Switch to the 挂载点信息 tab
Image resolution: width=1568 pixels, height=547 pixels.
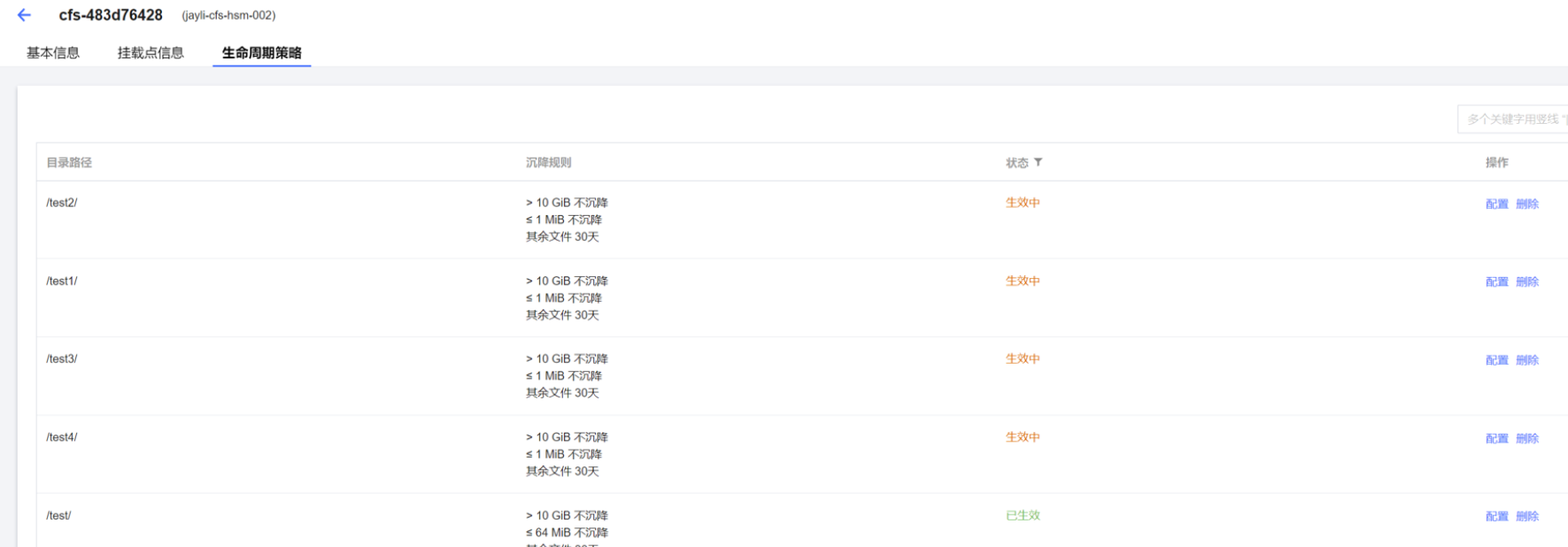click(151, 53)
